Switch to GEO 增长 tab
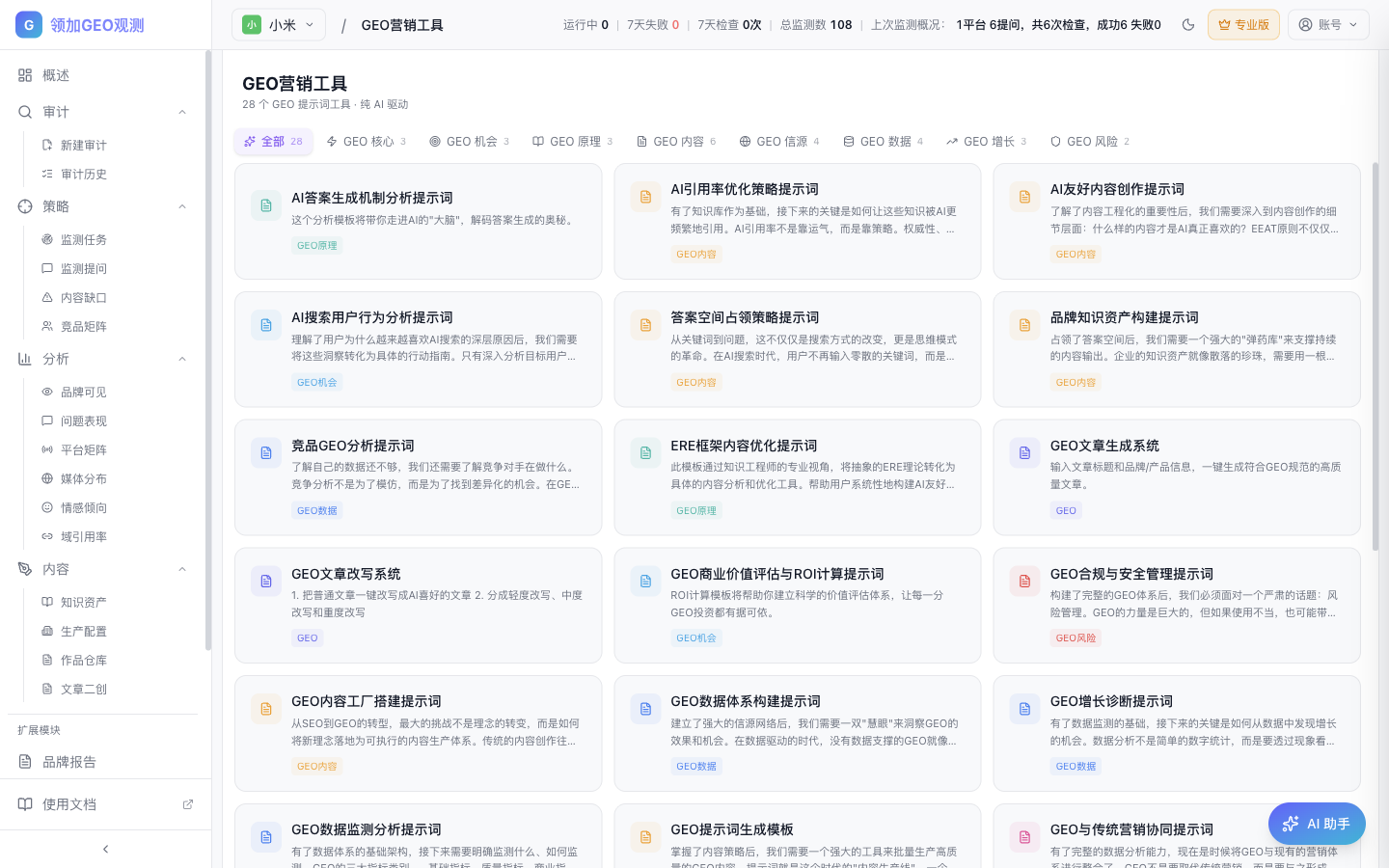Screen dimensions: 1389x868 (986, 141)
